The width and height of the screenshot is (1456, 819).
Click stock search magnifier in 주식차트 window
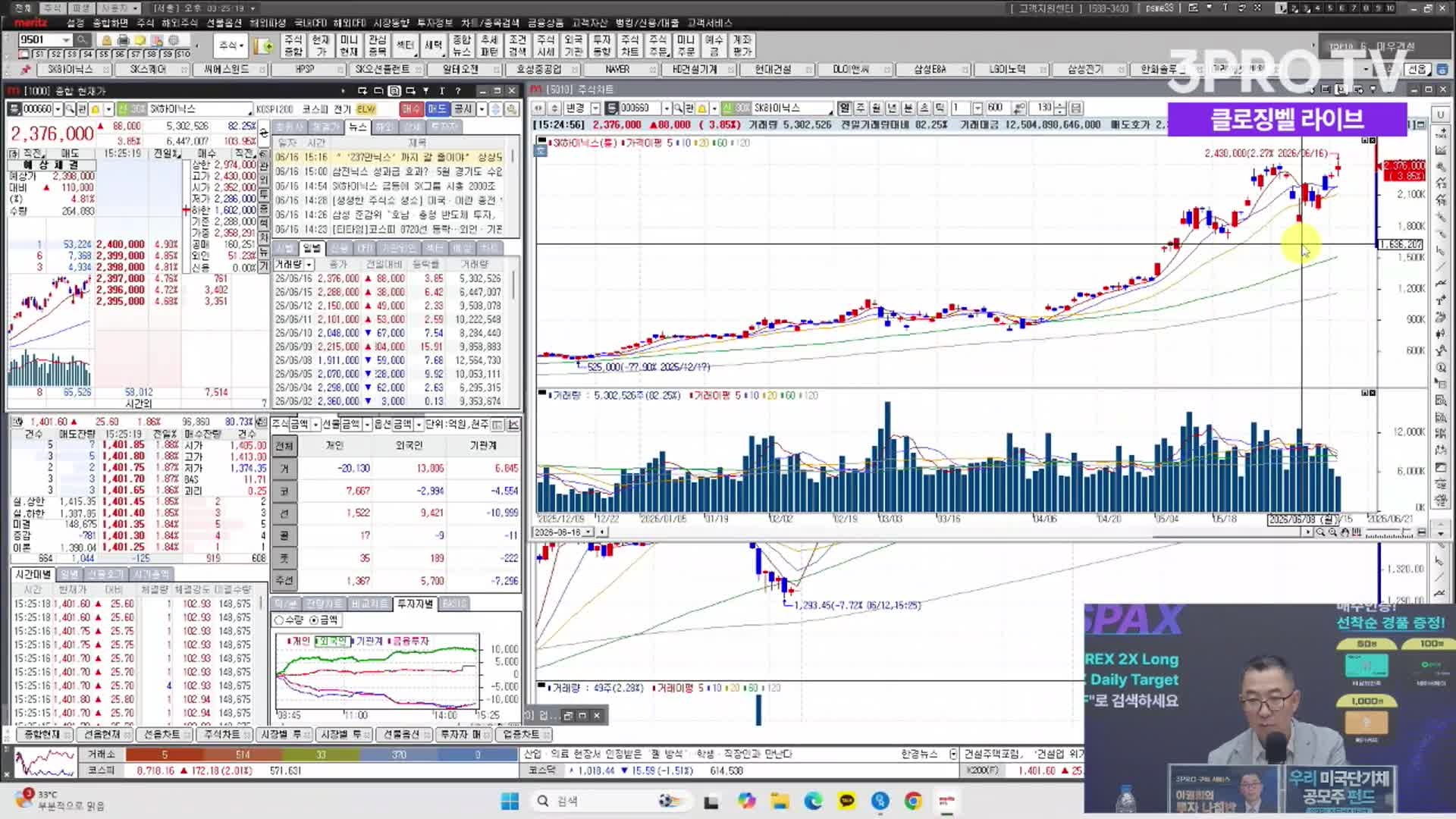678,108
